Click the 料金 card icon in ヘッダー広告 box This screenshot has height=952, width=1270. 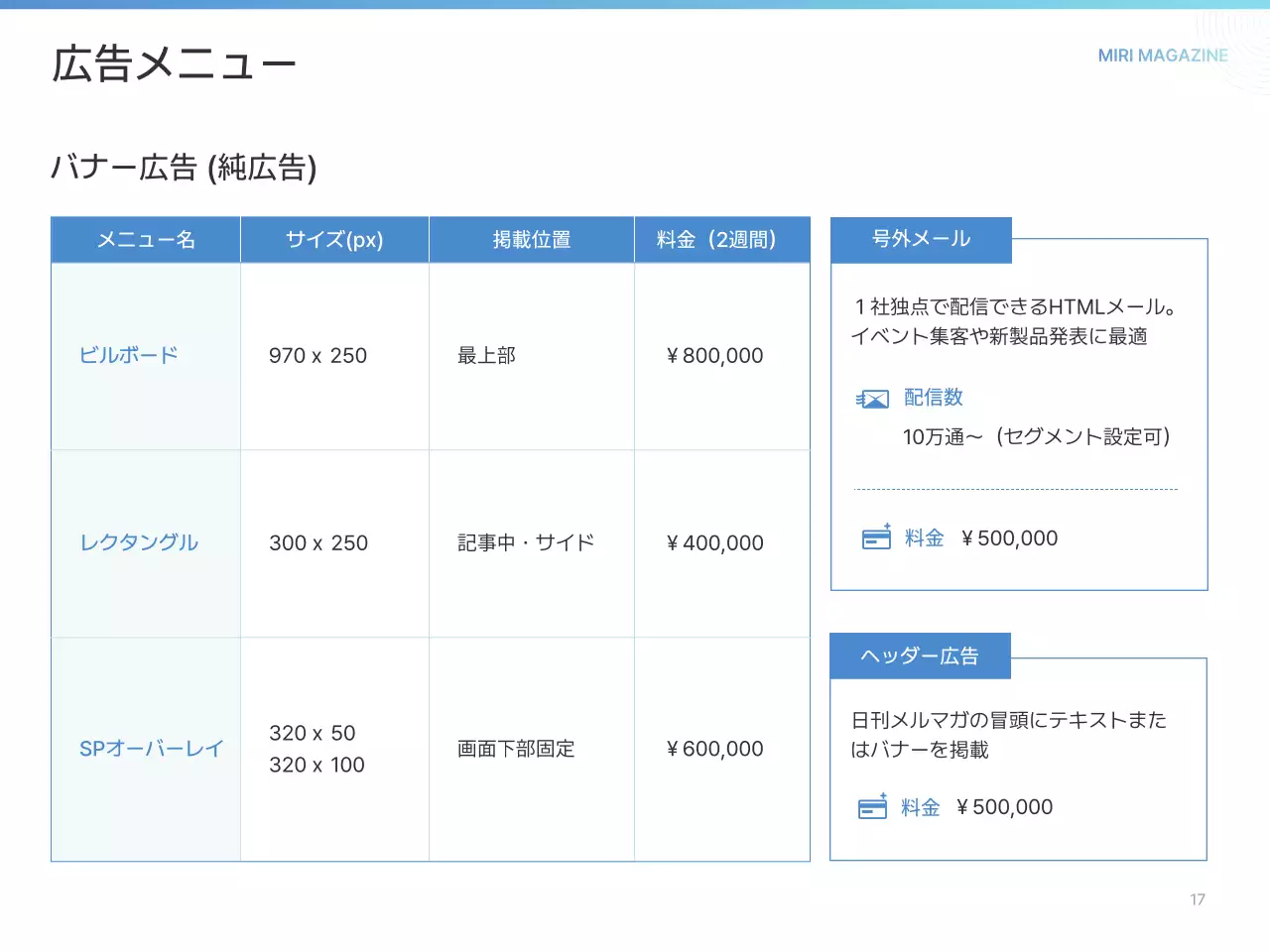pos(874,806)
